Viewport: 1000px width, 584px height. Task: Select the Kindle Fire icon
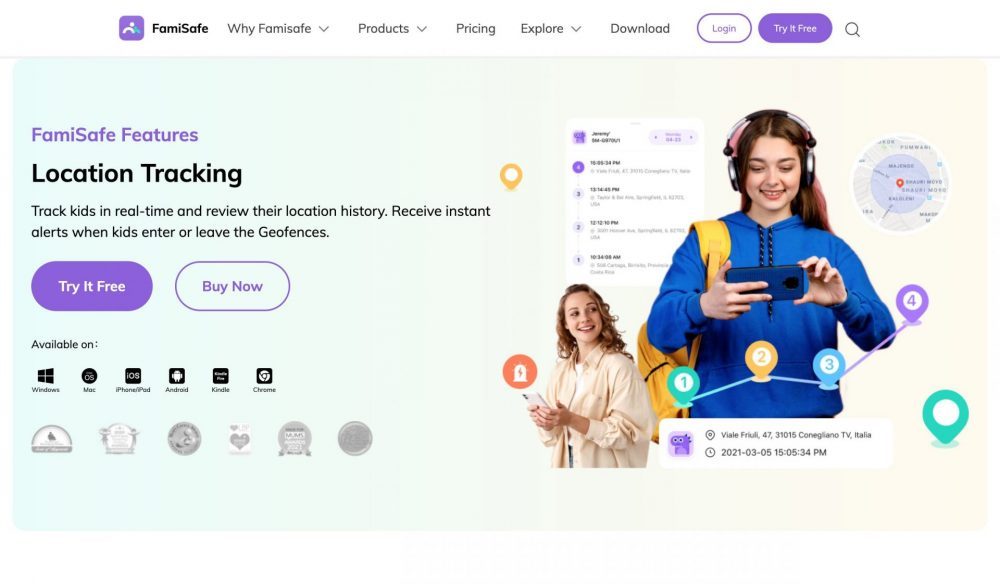[221, 376]
